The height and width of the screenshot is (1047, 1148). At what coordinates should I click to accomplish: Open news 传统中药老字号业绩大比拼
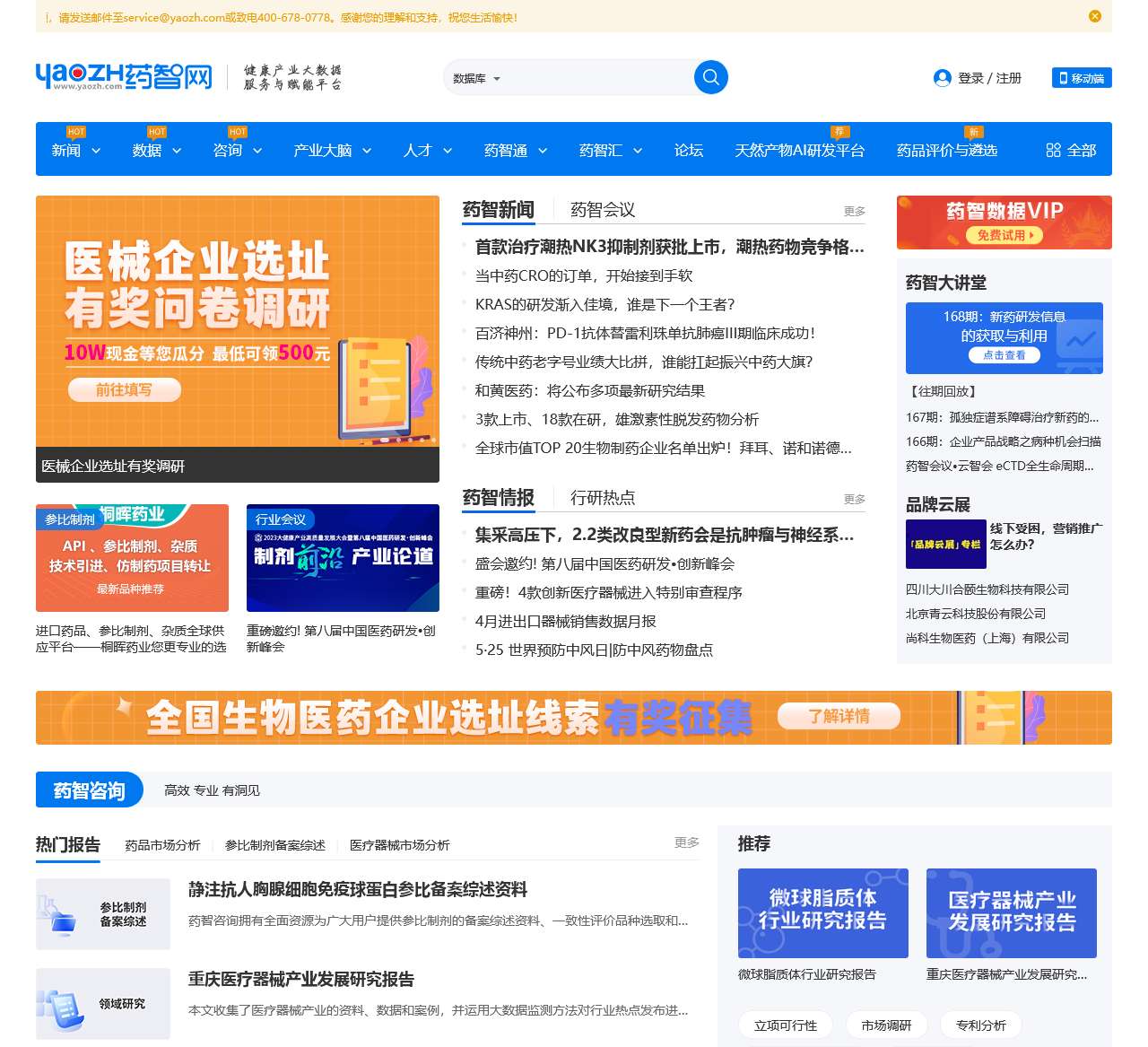(643, 362)
